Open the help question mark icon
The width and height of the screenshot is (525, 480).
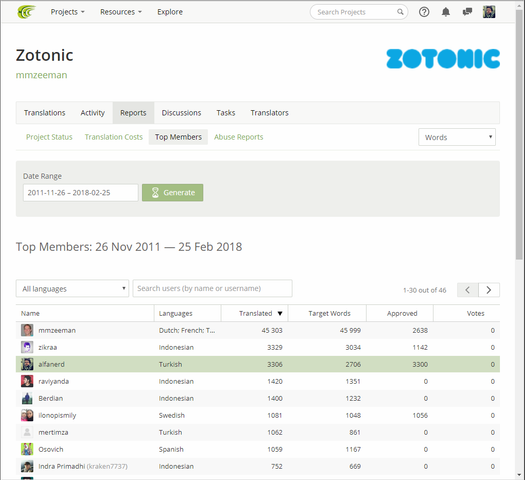tap(424, 12)
